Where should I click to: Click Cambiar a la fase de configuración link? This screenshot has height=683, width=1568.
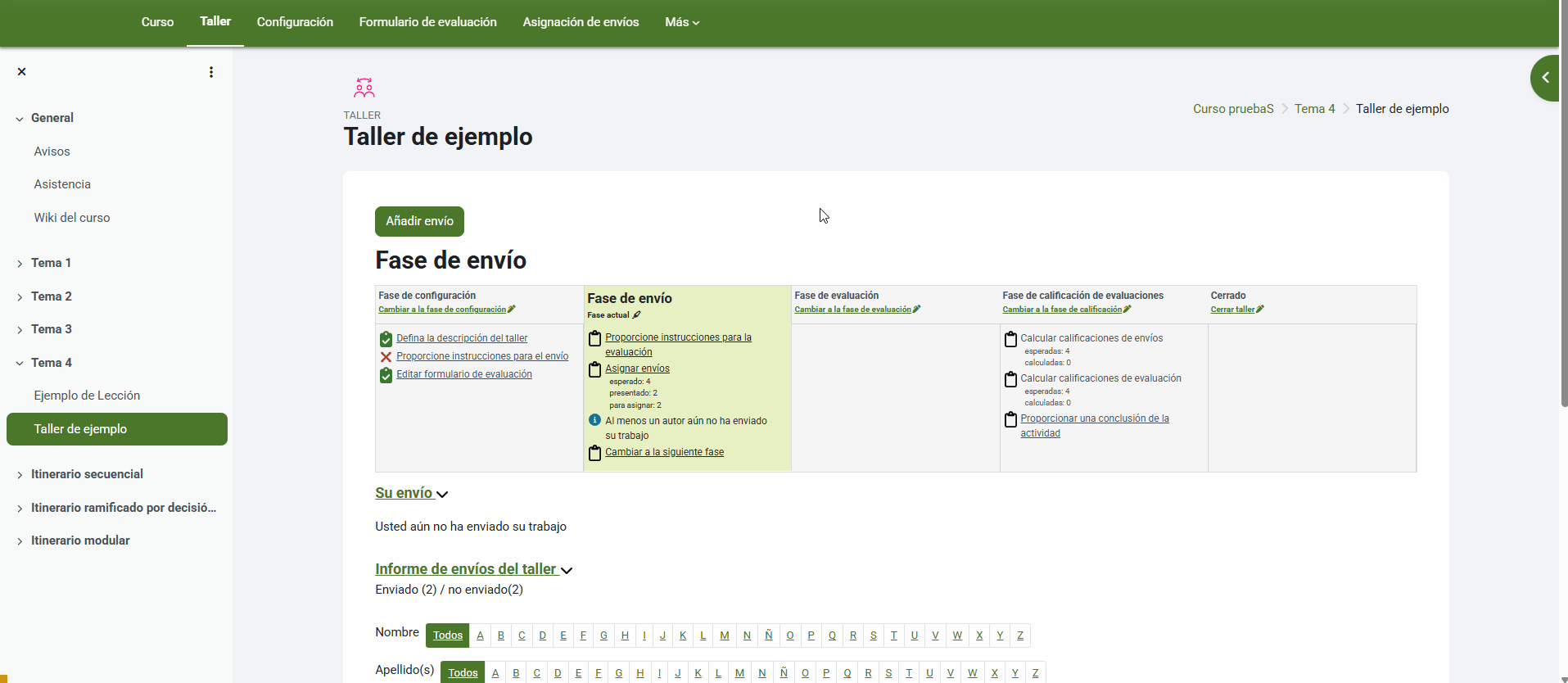click(442, 310)
